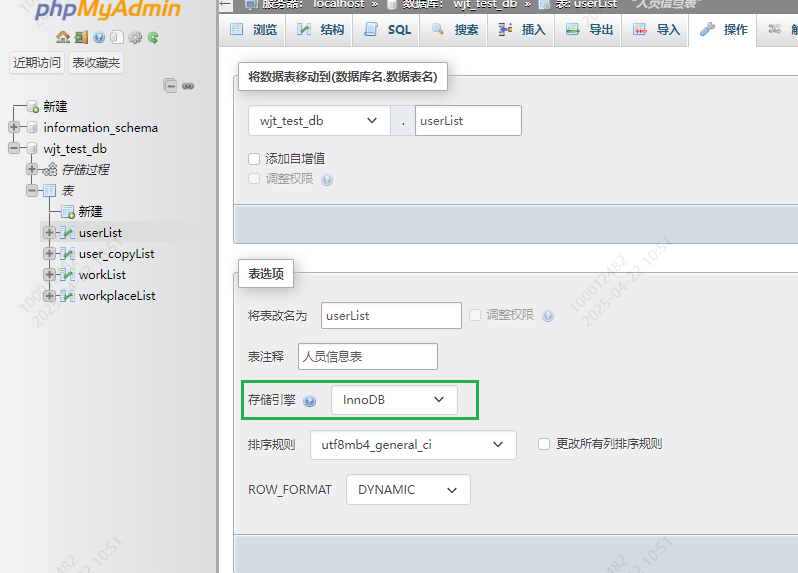Open the ROW_FORMAT DYNAMIC dropdown
Viewport: 798px width, 573px height.
pyautogui.click(x=408, y=490)
